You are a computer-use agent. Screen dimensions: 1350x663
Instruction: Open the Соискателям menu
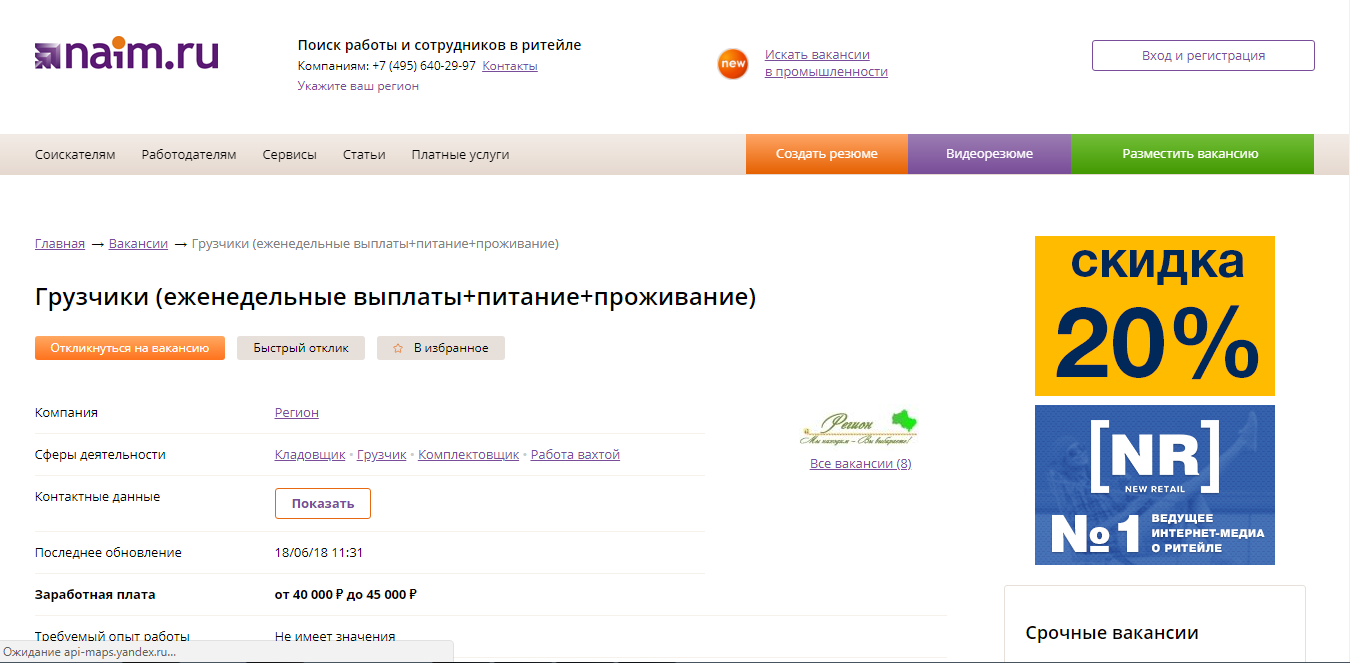(x=73, y=154)
